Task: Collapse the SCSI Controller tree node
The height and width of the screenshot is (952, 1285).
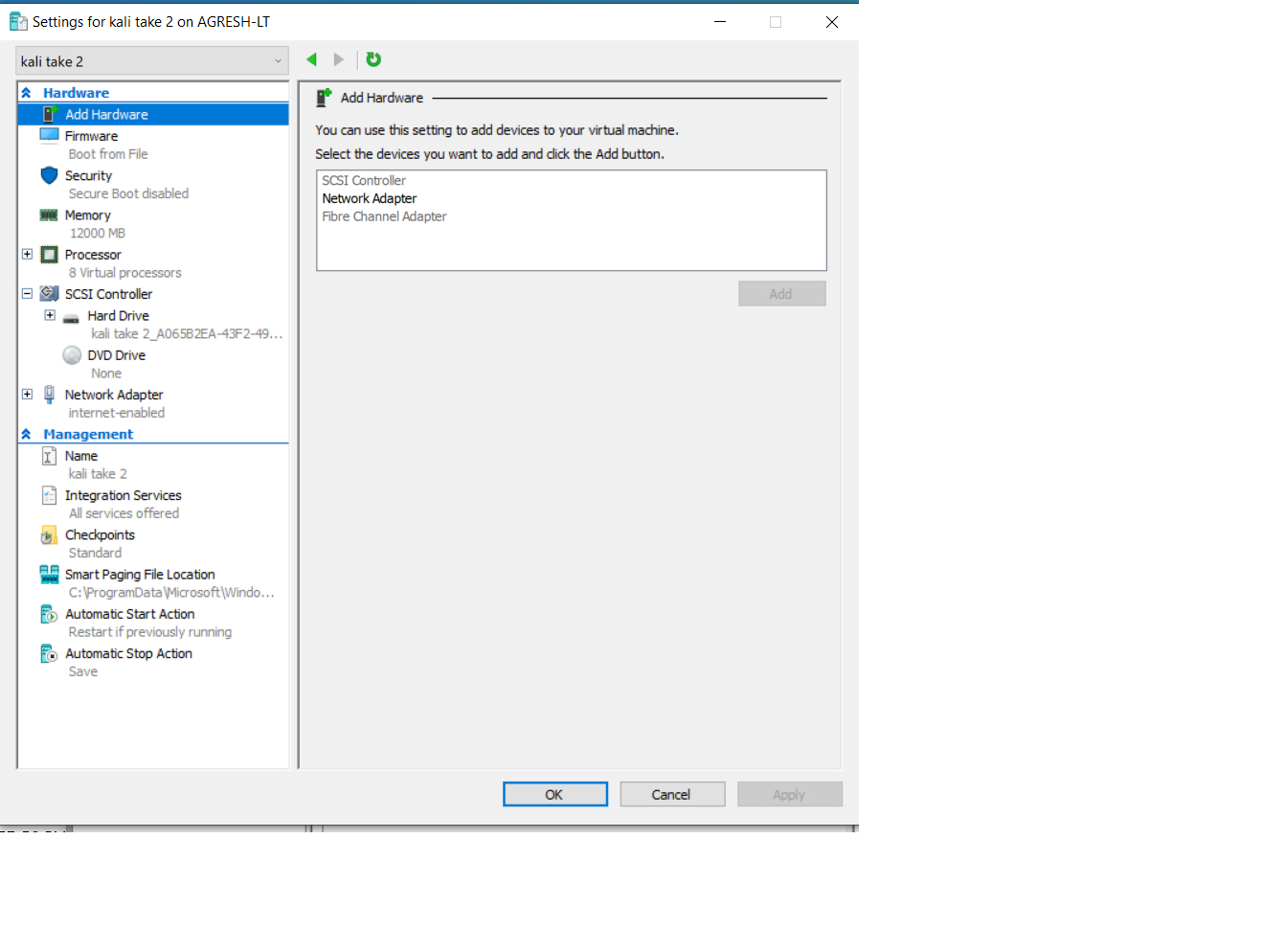Action: 28,293
